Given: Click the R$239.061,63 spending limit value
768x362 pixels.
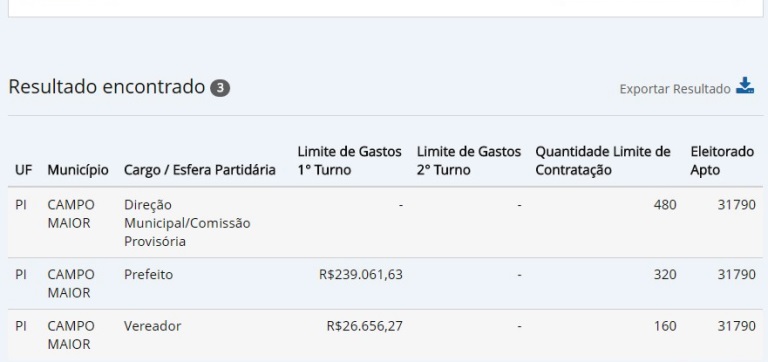Looking at the screenshot, I should pyautogui.click(x=361, y=274).
